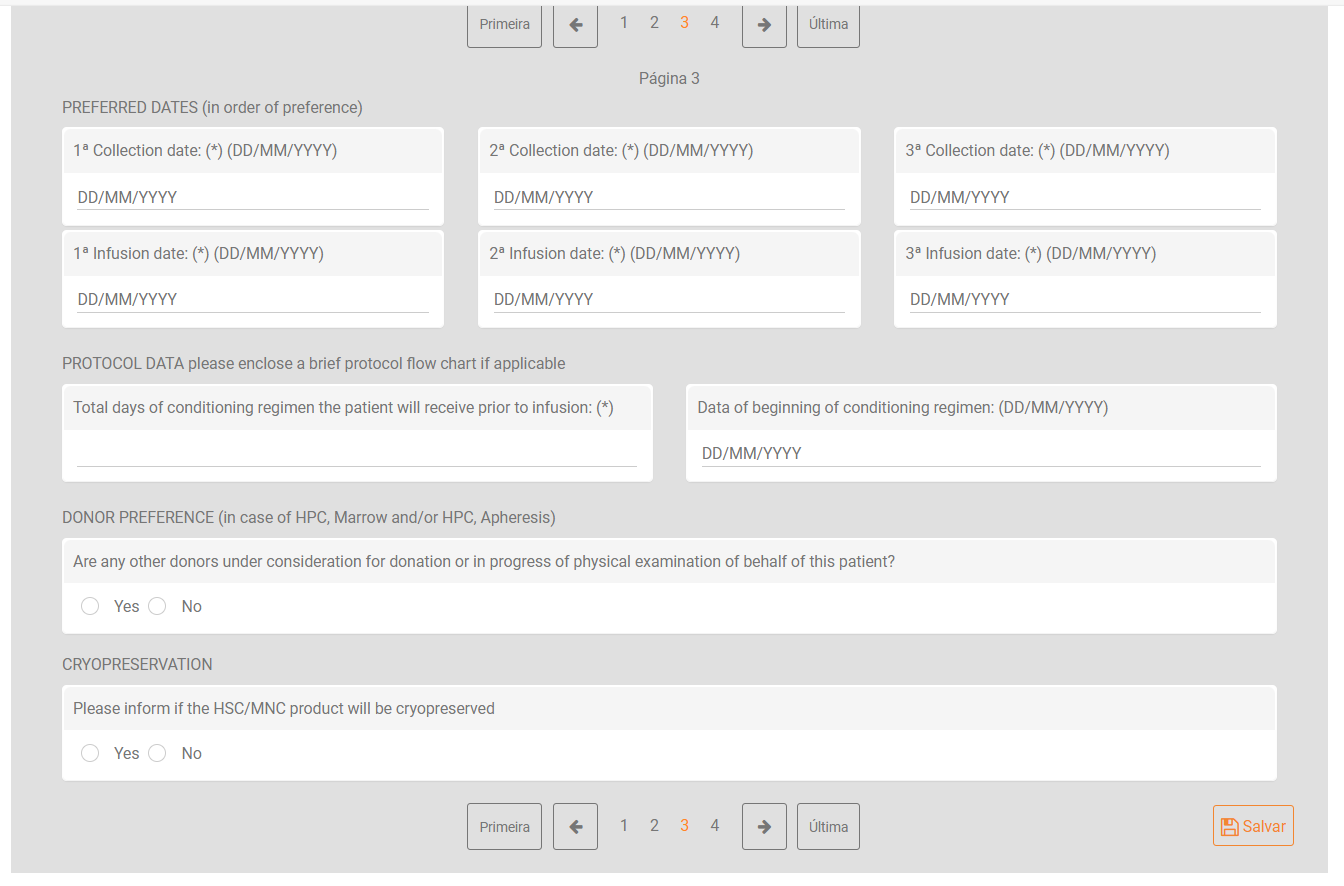This screenshot has width=1344, height=886.
Task: Click the bottom previous page arrow icon
Action: [575, 827]
